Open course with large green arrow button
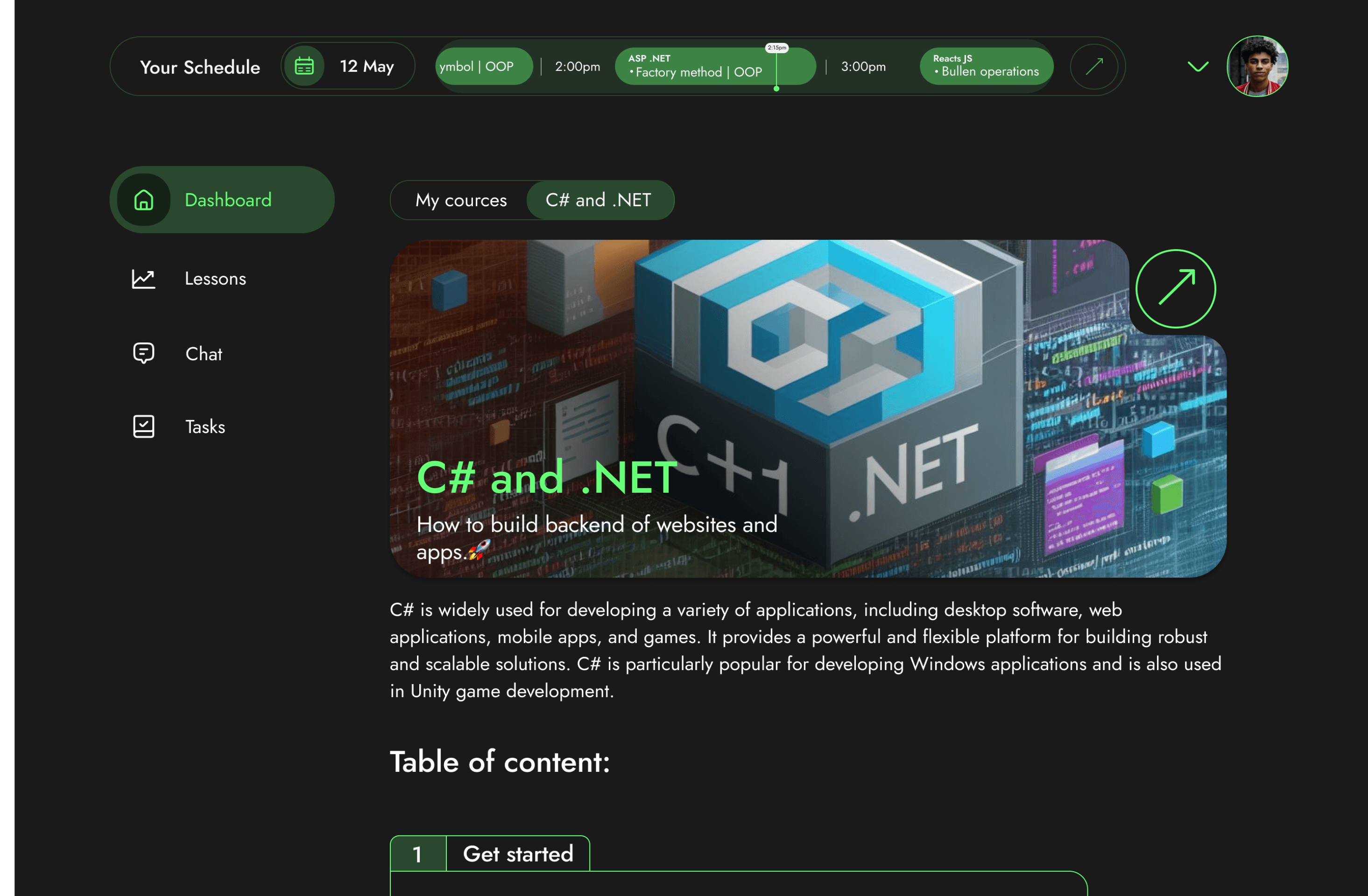Image resolution: width=1368 pixels, height=896 pixels. click(1176, 288)
